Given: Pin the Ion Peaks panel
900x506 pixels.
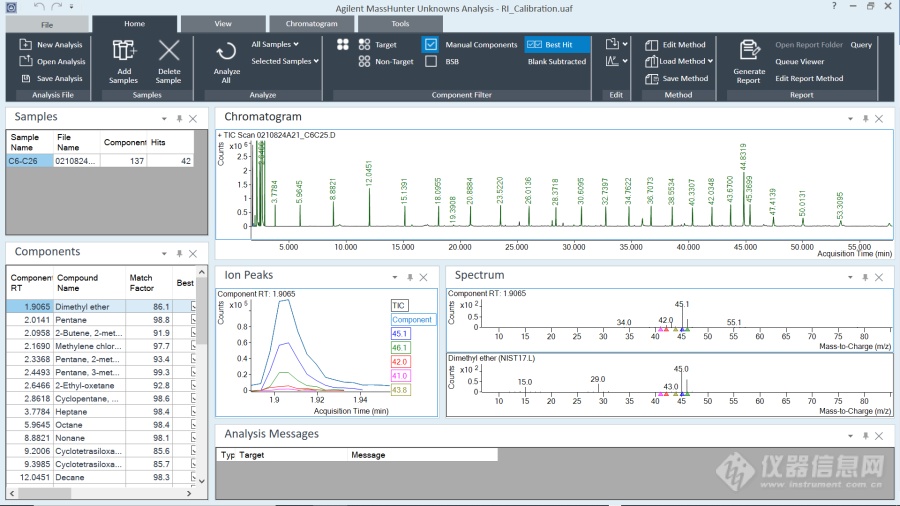Looking at the screenshot, I should click(410, 277).
